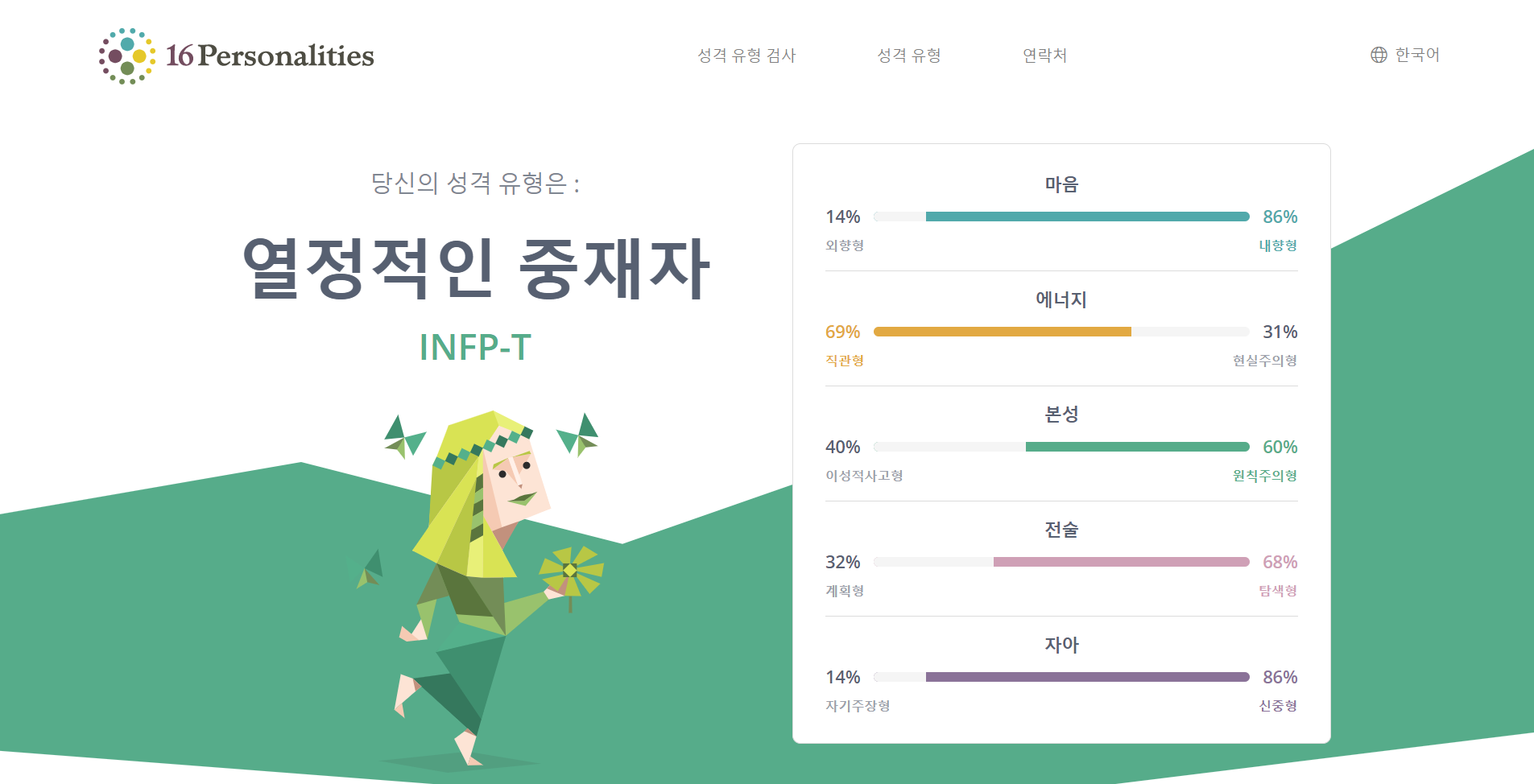The width and height of the screenshot is (1534, 784).
Task: Go to the 성격 유형 menu page
Action: 909,56
